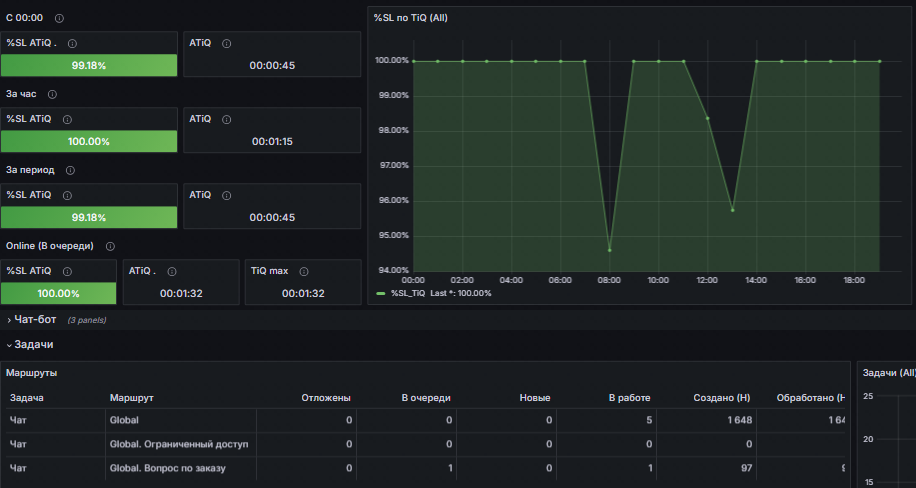Click info icon next to 'Online (В очереди)'
Image resolution: width=916 pixels, height=488 pixels.
110,246
